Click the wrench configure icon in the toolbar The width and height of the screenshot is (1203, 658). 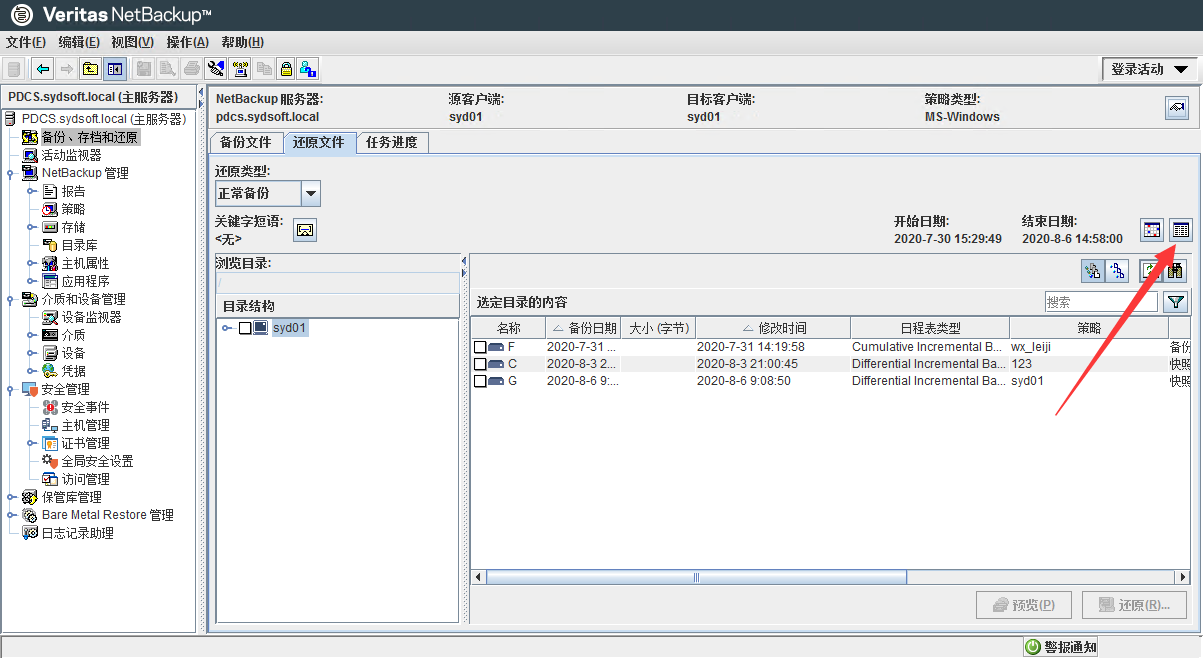pyautogui.click(x=215, y=68)
